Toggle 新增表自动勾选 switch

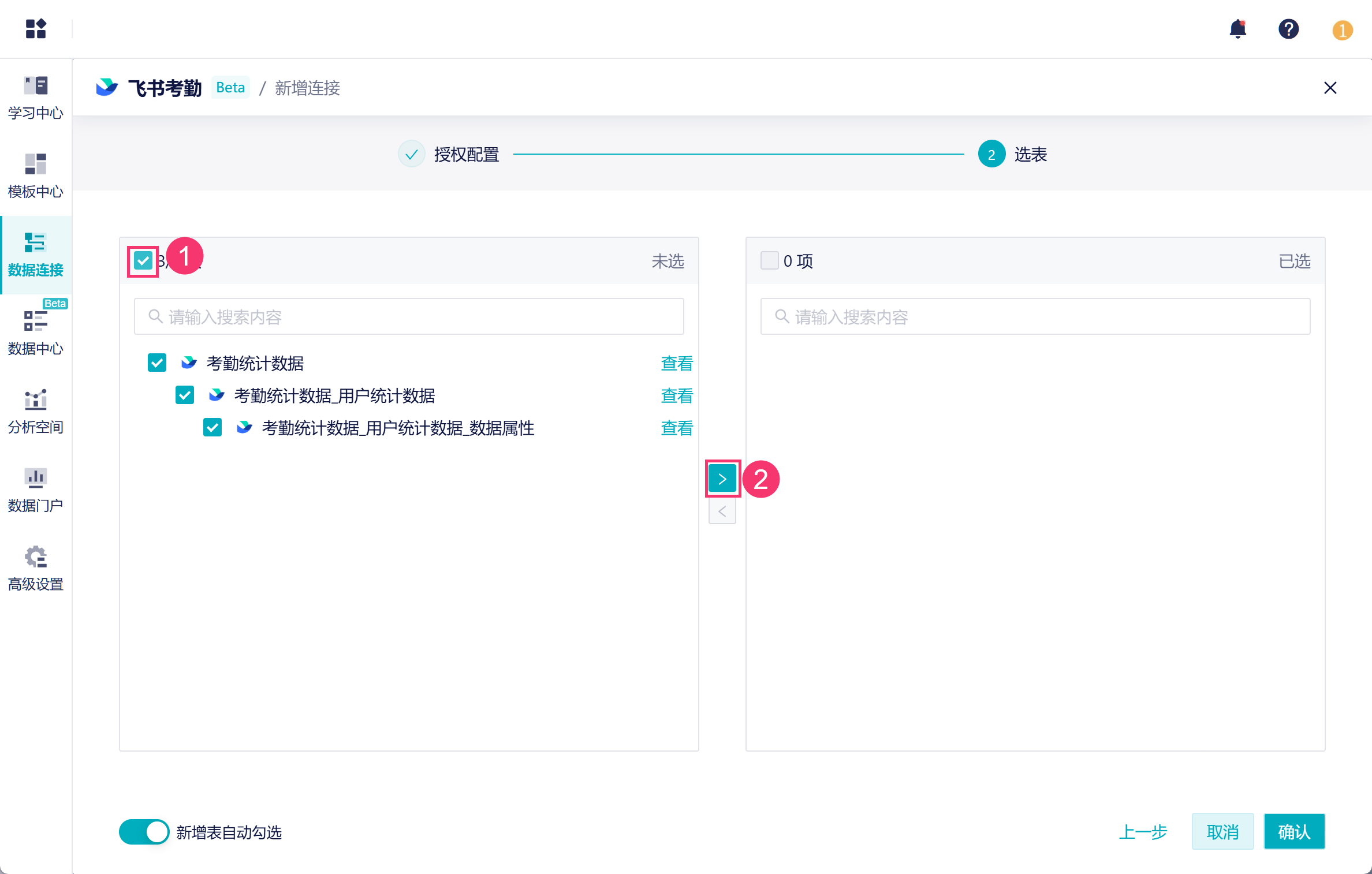pyautogui.click(x=144, y=832)
